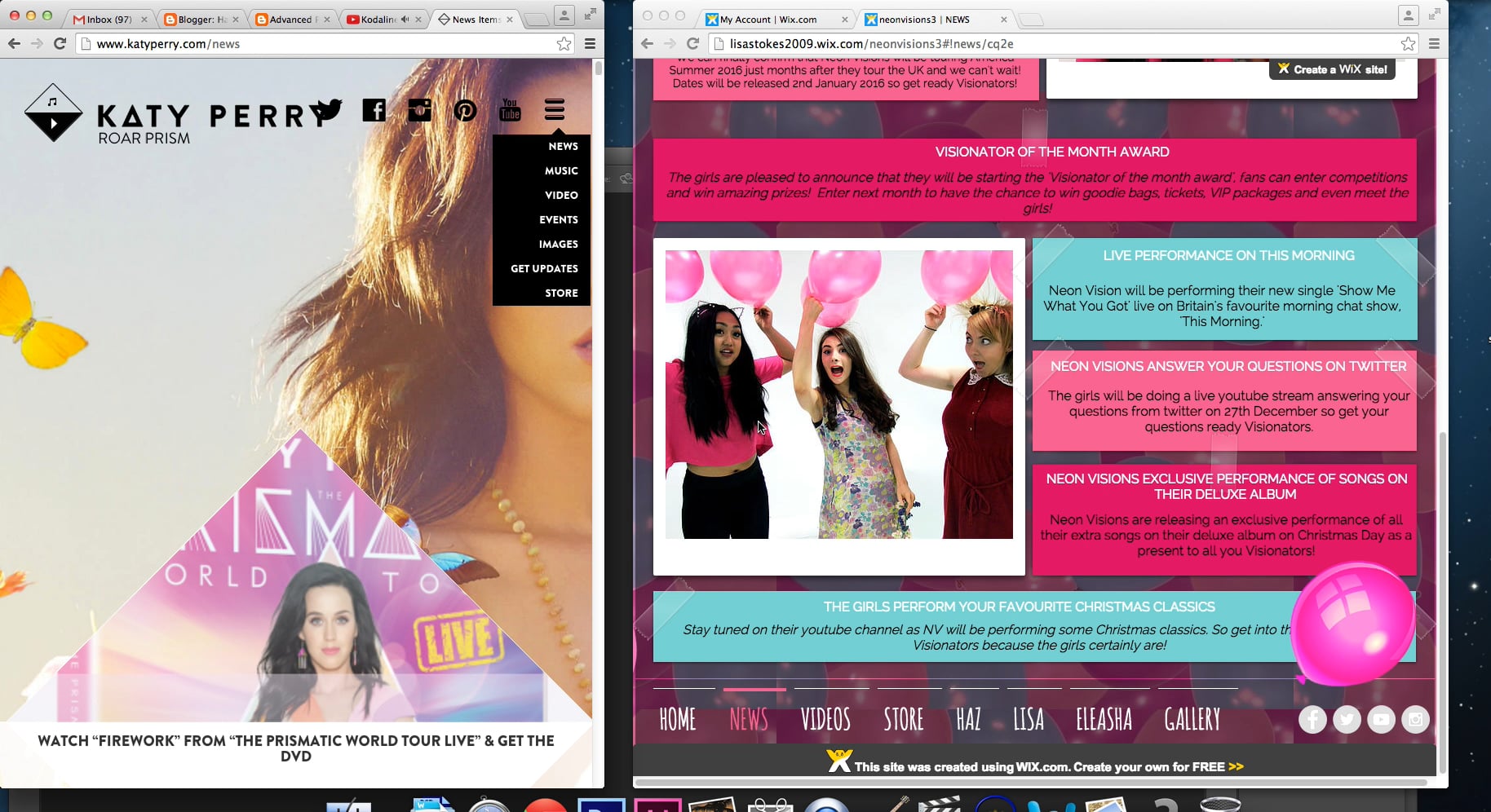The width and height of the screenshot is (1491, 812).
Task: Switch to the Kodaline YouTube tab
Action: point(384,19)
